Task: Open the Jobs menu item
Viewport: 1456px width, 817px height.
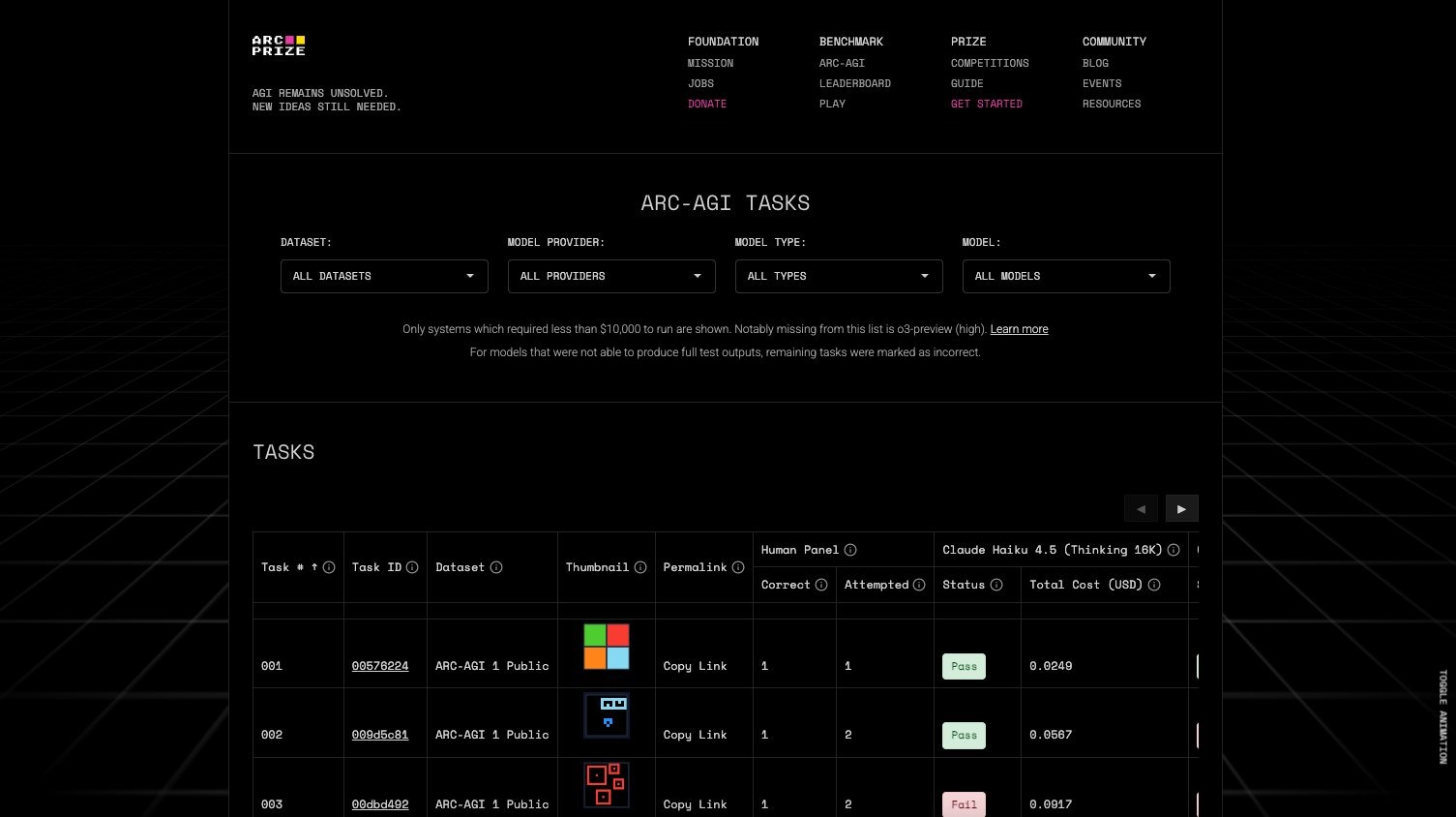Action: 700,83
